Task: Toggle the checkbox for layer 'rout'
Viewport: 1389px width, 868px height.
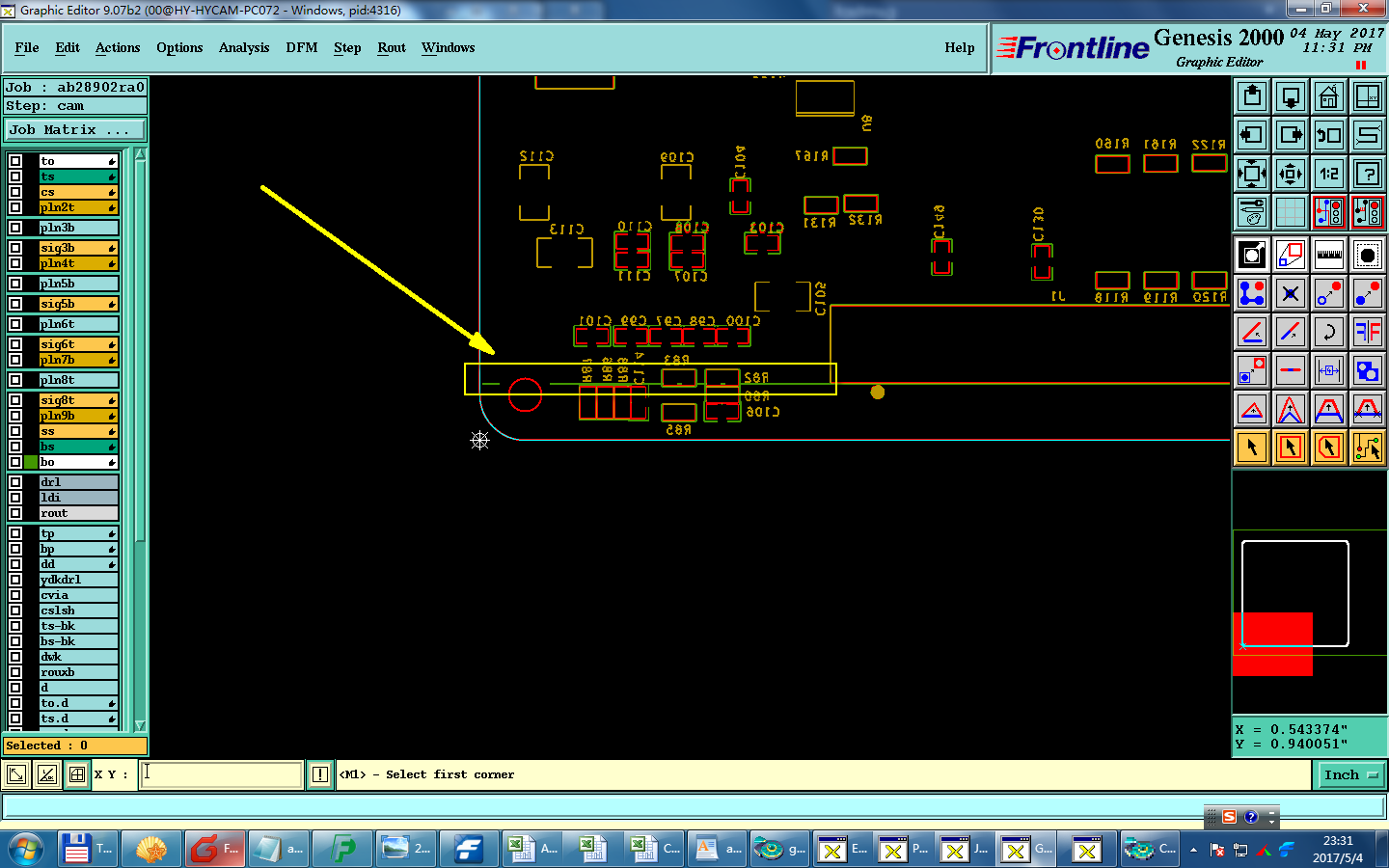Action: pos(15,513)
